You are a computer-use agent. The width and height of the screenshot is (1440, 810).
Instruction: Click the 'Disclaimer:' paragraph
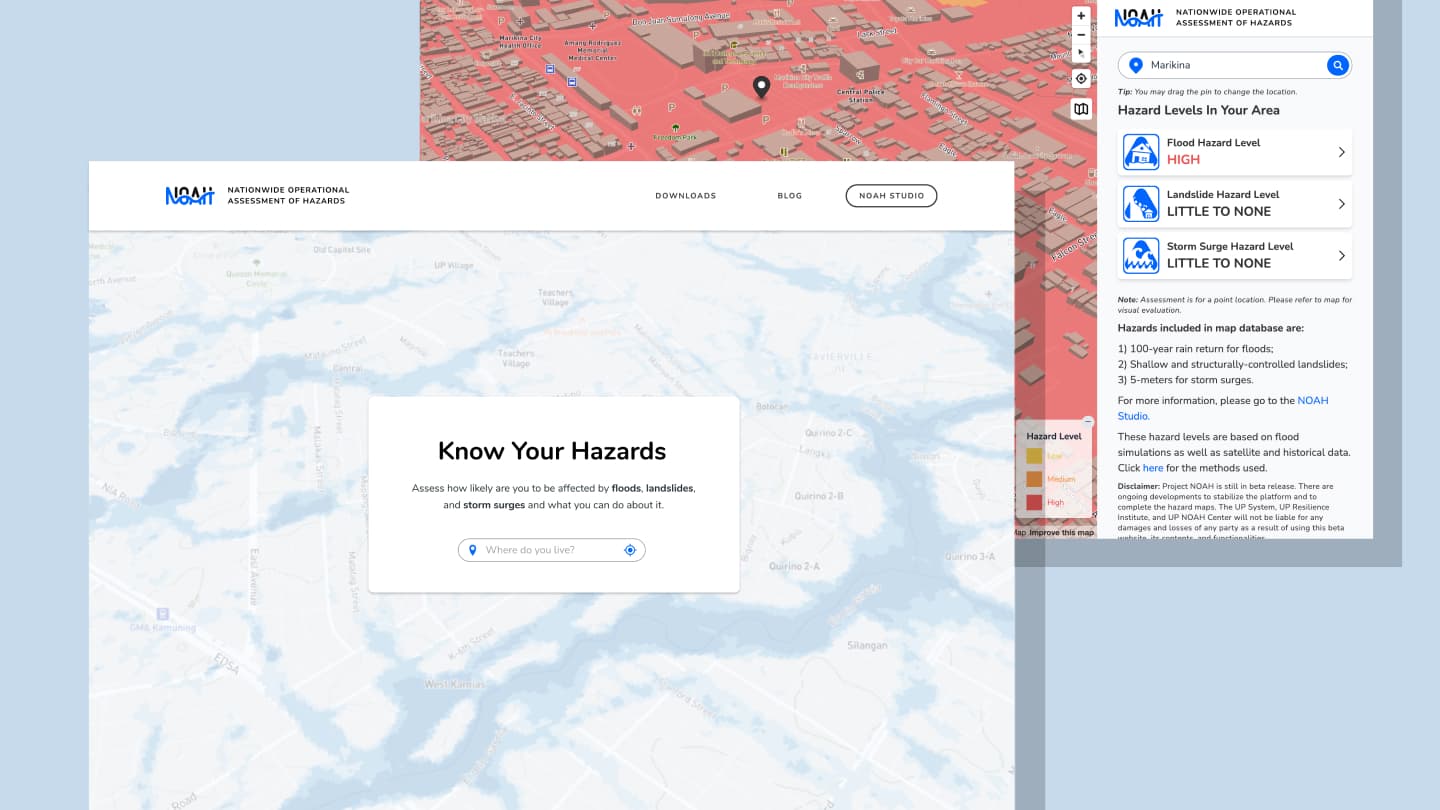point(1232,512)
